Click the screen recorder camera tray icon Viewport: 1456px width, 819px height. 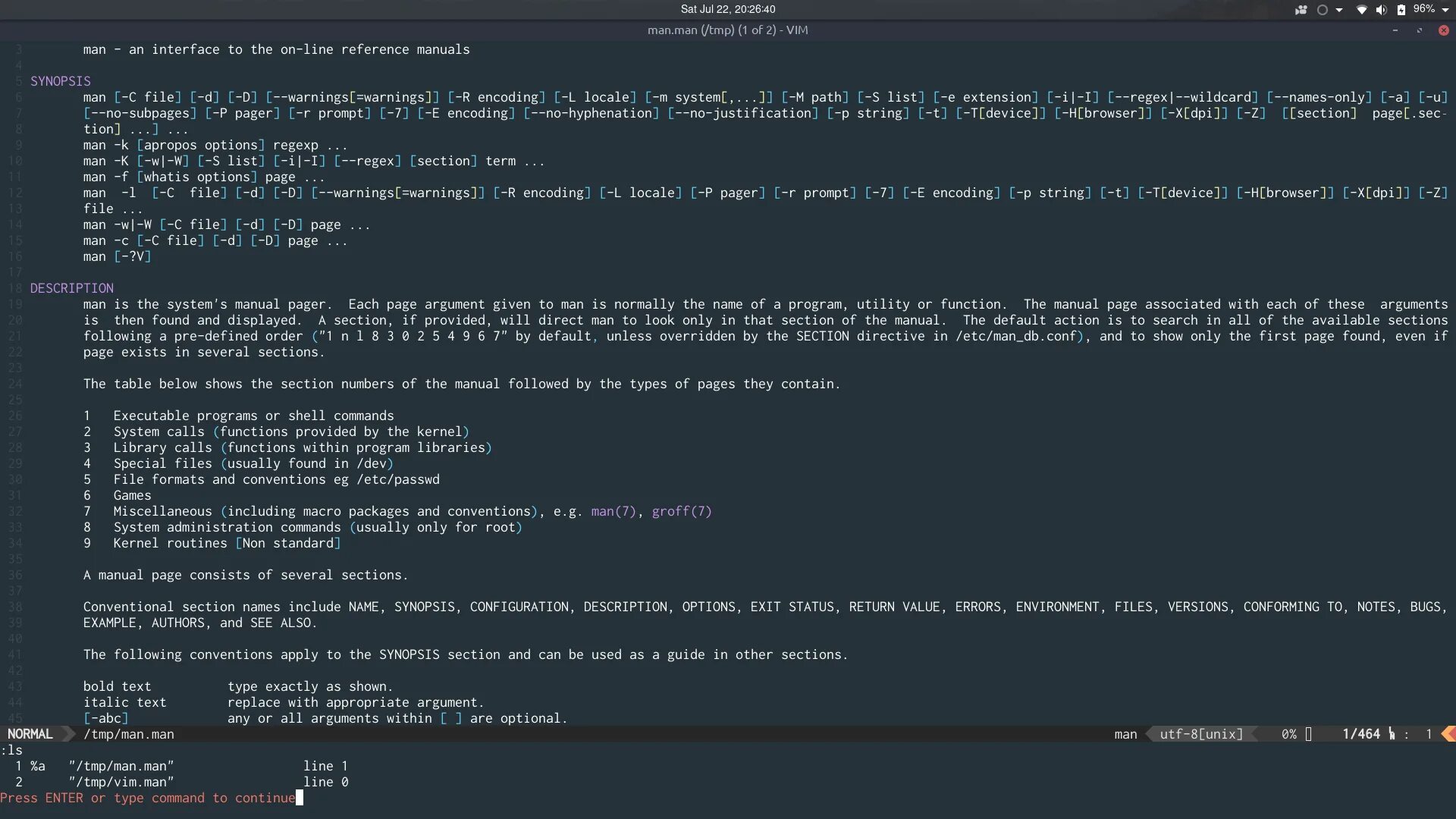[1301, 10]
